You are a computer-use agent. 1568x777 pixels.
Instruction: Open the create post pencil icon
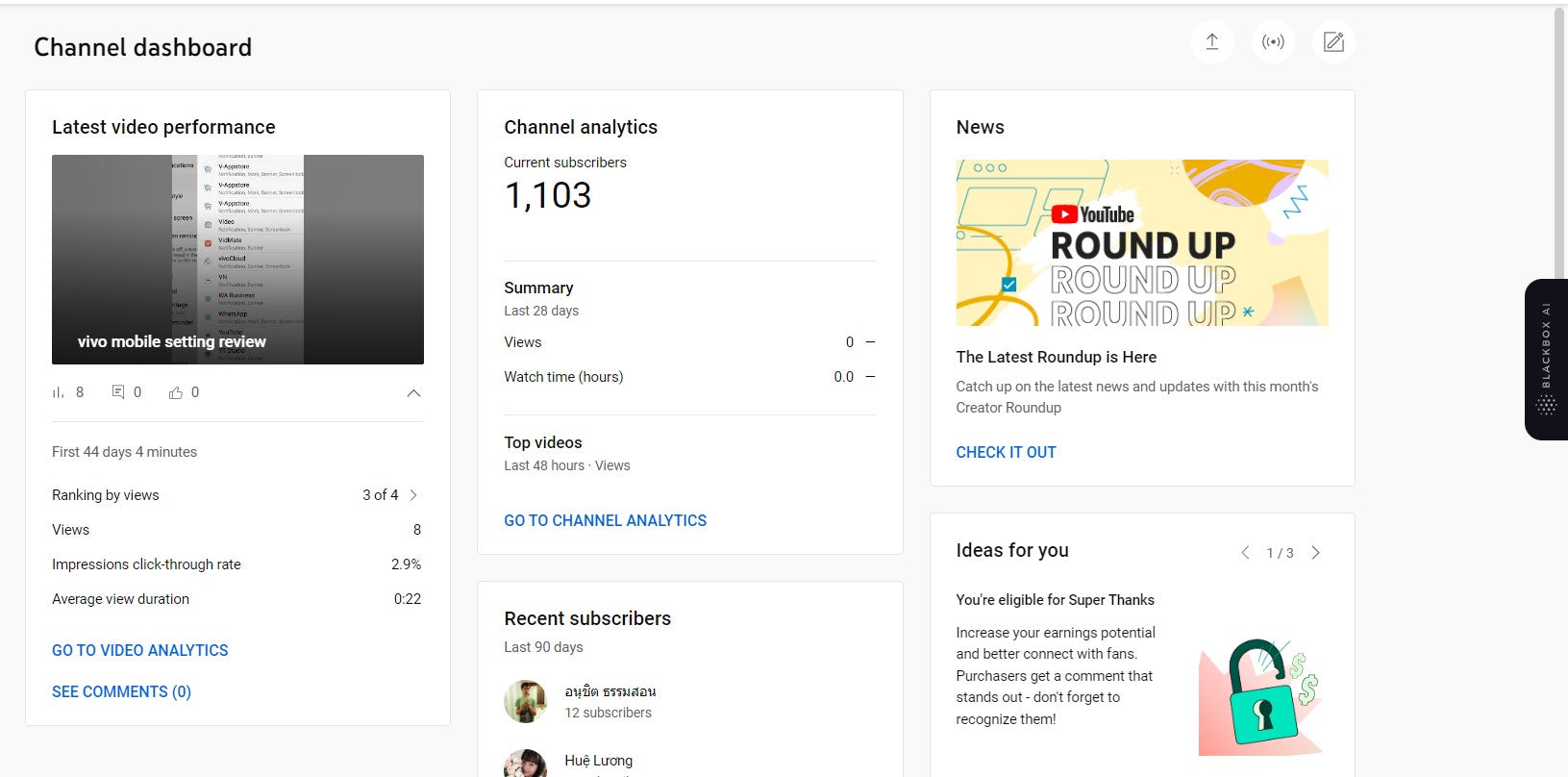(x=1333, y=42)
